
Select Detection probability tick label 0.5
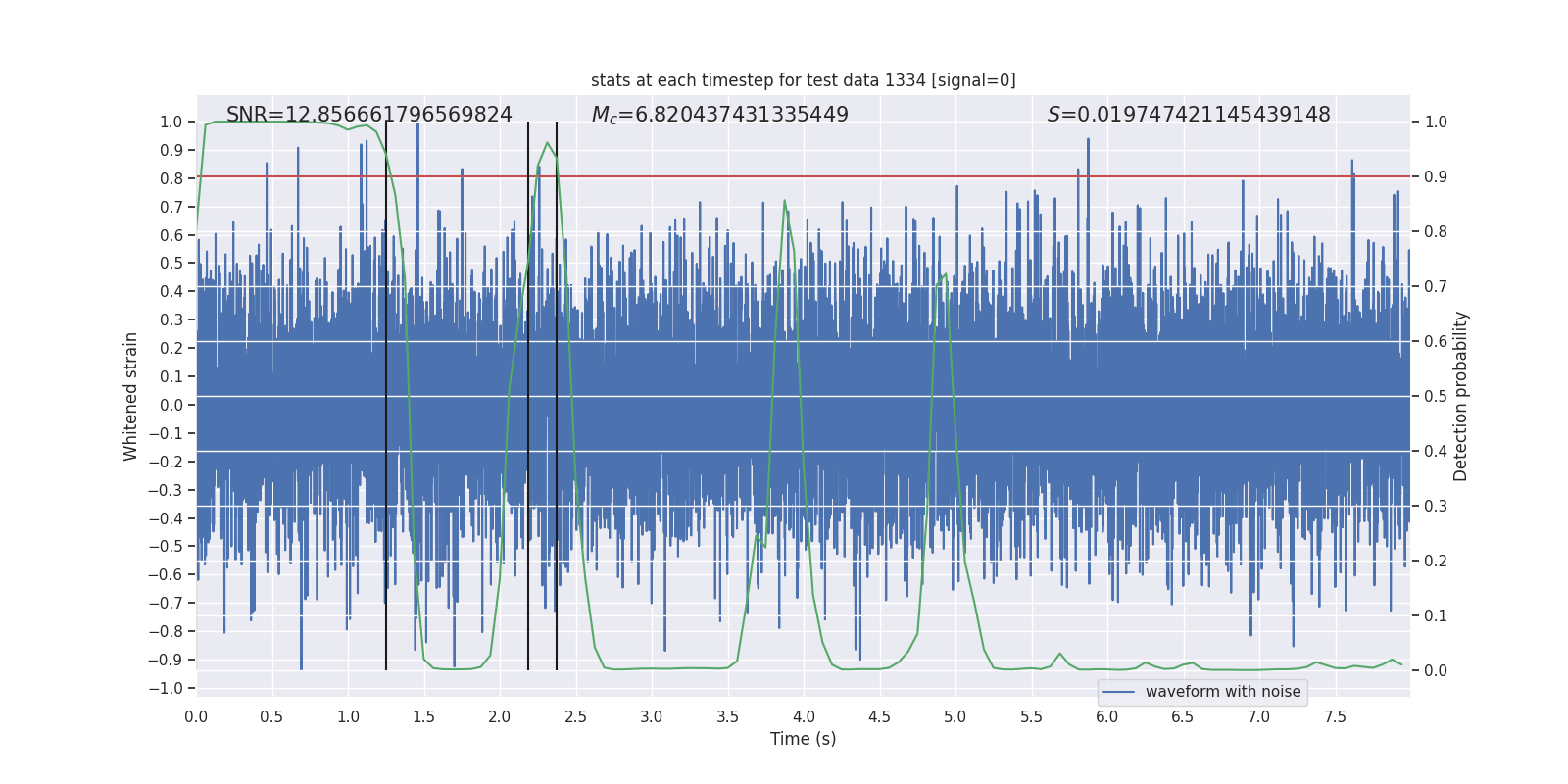[x=1436, y=396]
